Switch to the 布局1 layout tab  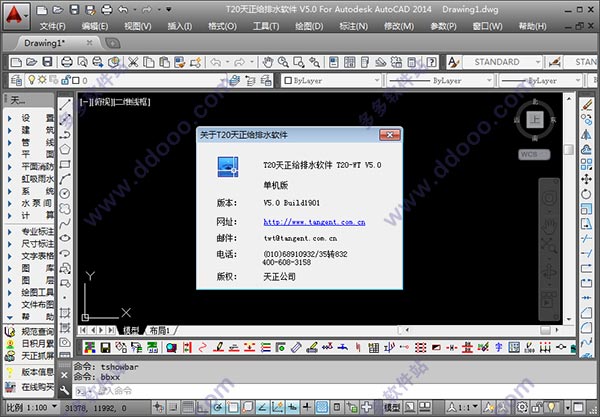pos(159,329)
